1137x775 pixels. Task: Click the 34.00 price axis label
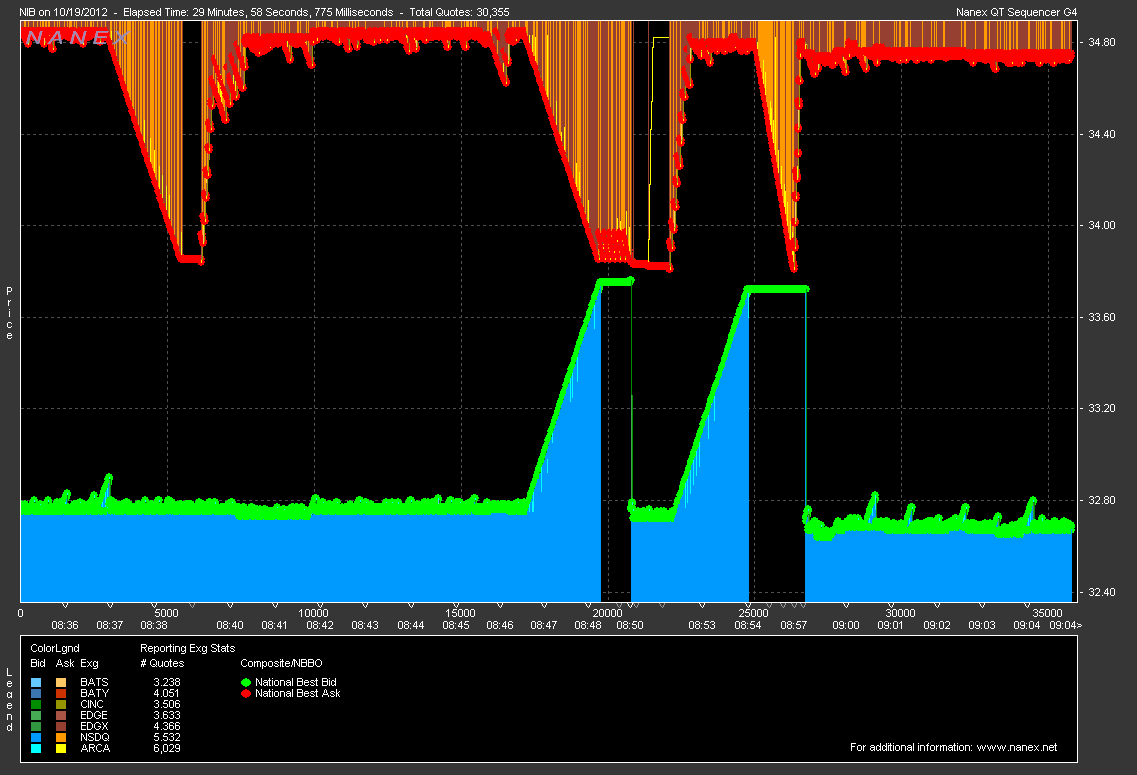click(1102, 225)
